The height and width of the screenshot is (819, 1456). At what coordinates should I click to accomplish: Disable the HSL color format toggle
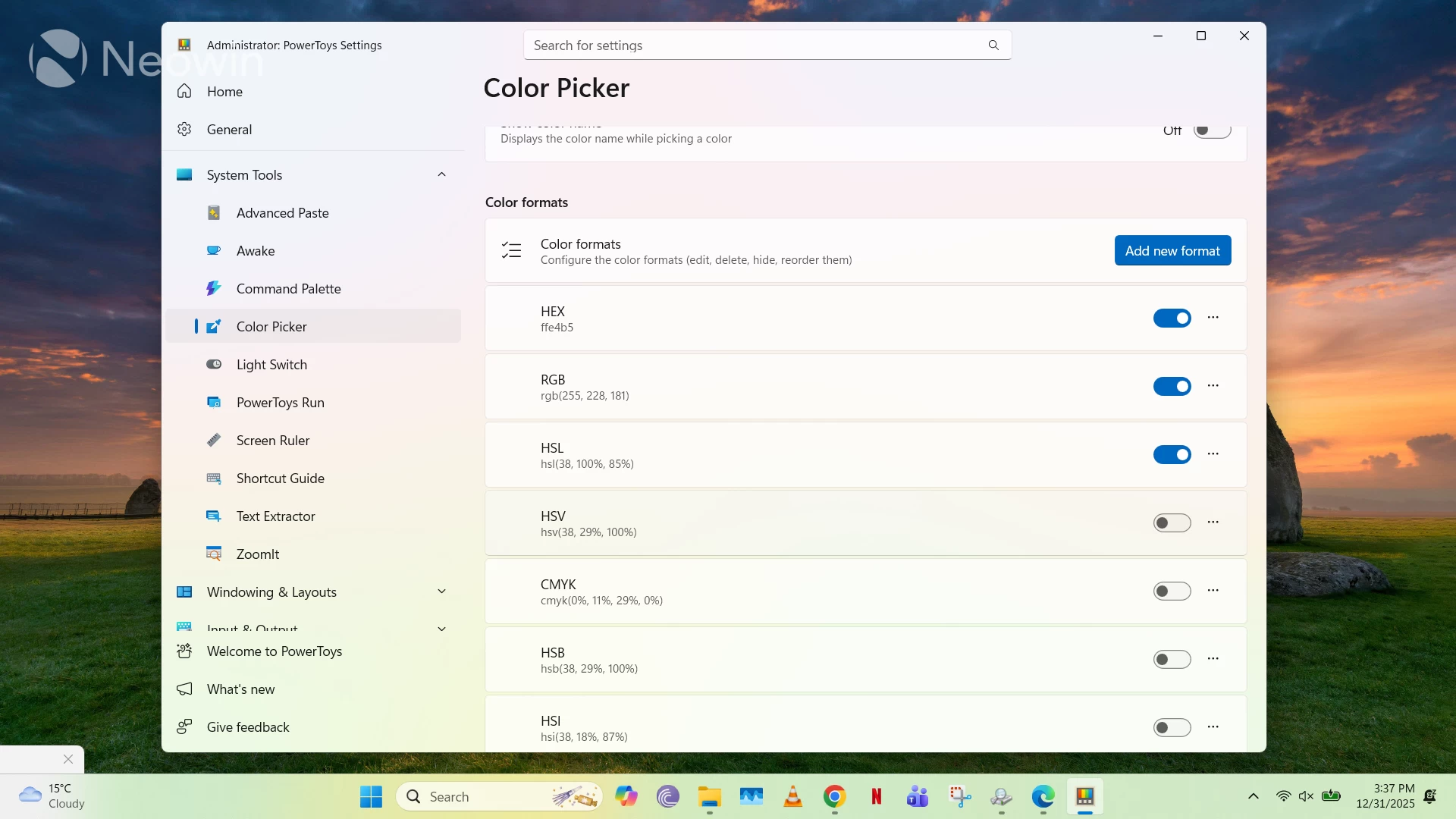point(1172,455)
